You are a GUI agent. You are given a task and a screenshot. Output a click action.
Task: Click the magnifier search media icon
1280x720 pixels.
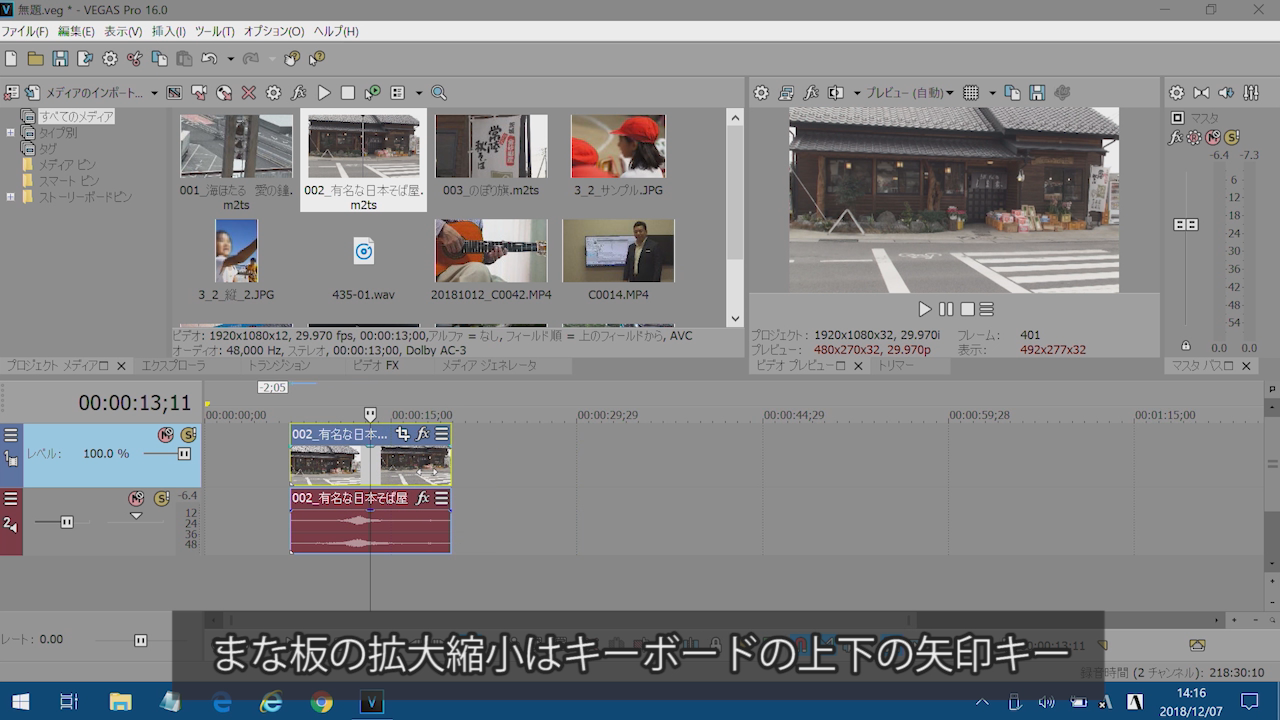438,93
